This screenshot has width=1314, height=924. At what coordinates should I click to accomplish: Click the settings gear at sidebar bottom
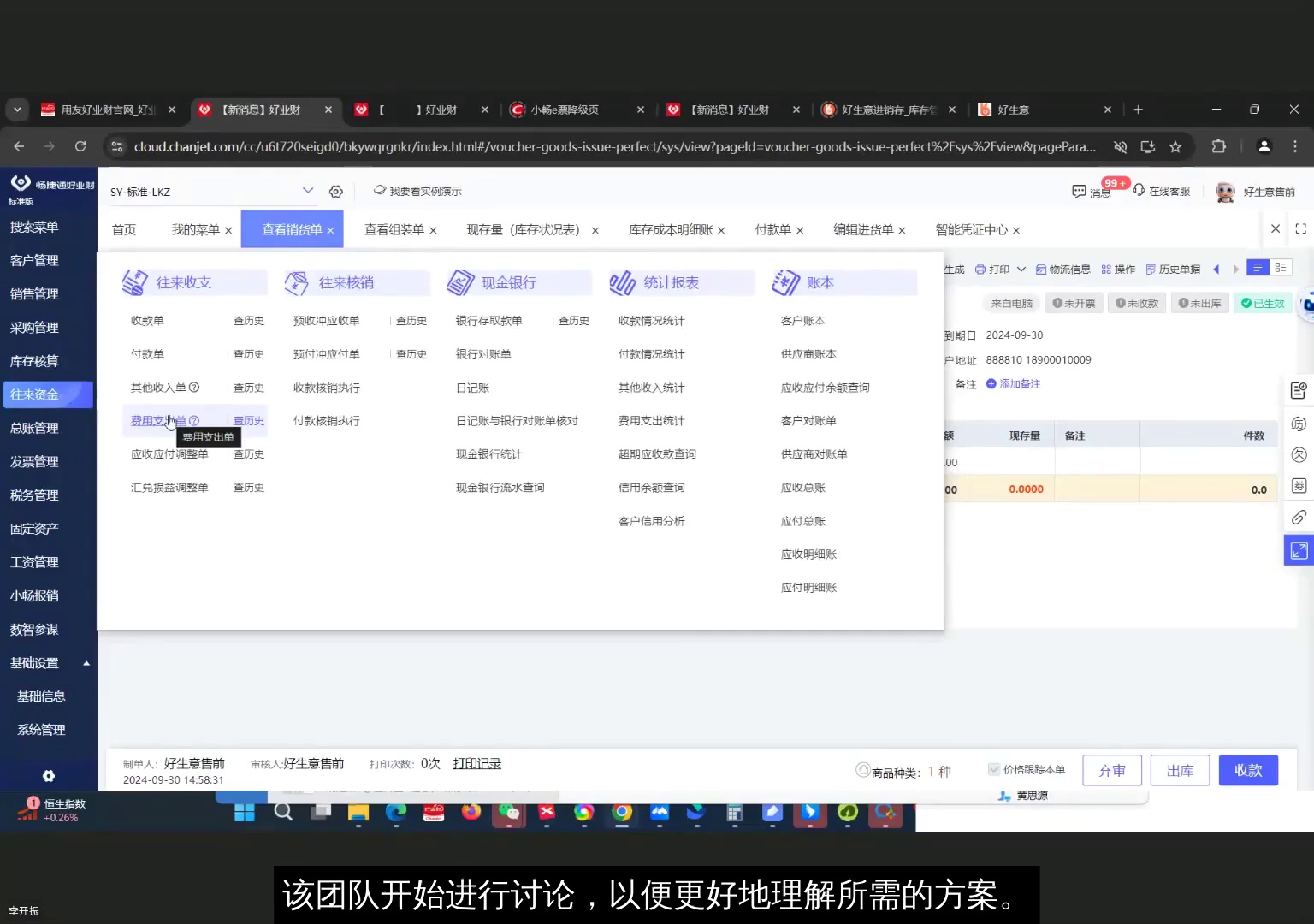point(49,775)
